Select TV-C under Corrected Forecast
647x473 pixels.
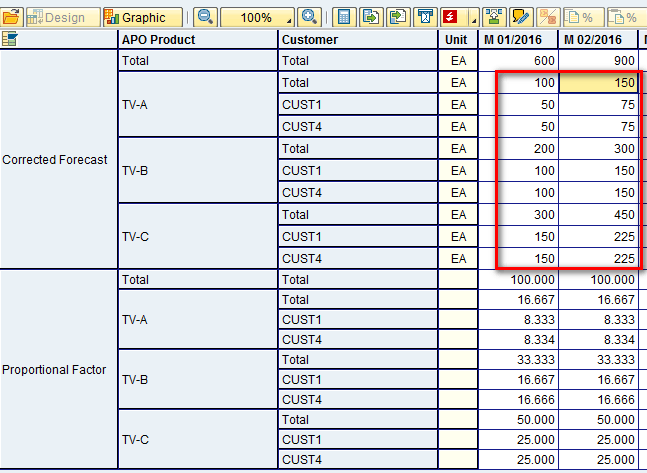(x=198, y=236)
